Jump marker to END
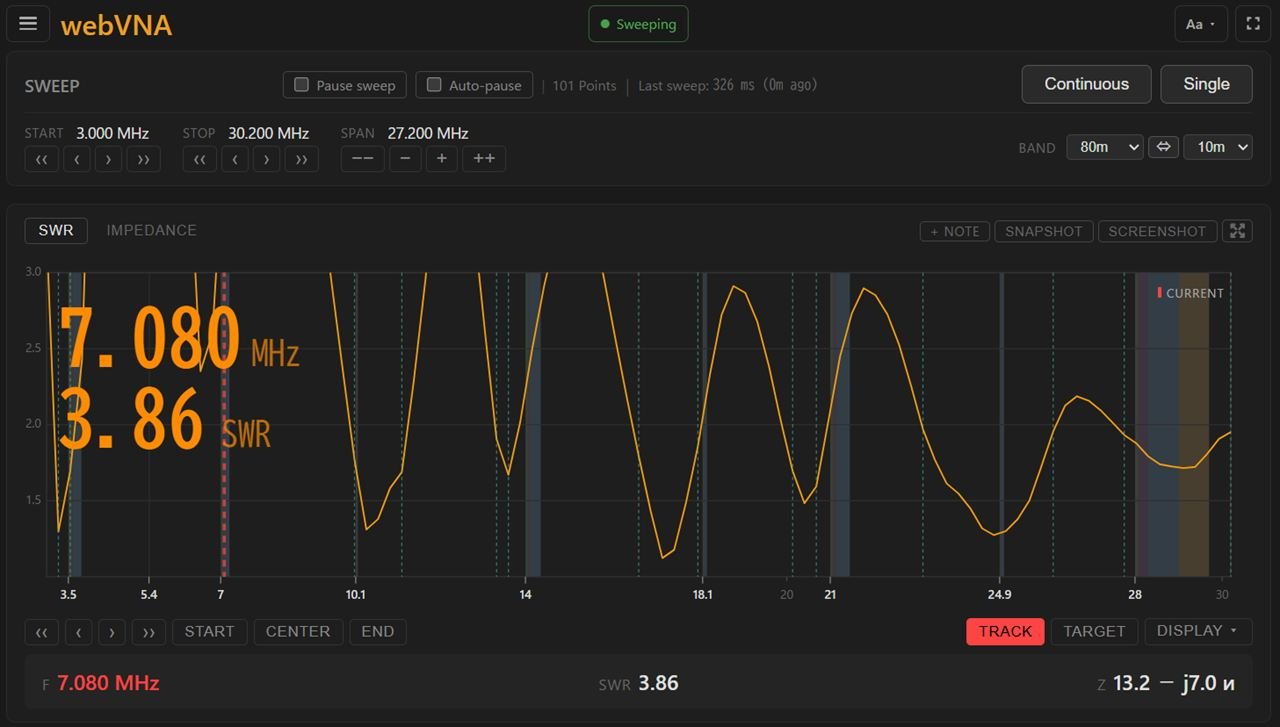The image size is (1280, 727). [x=378, y=632]
